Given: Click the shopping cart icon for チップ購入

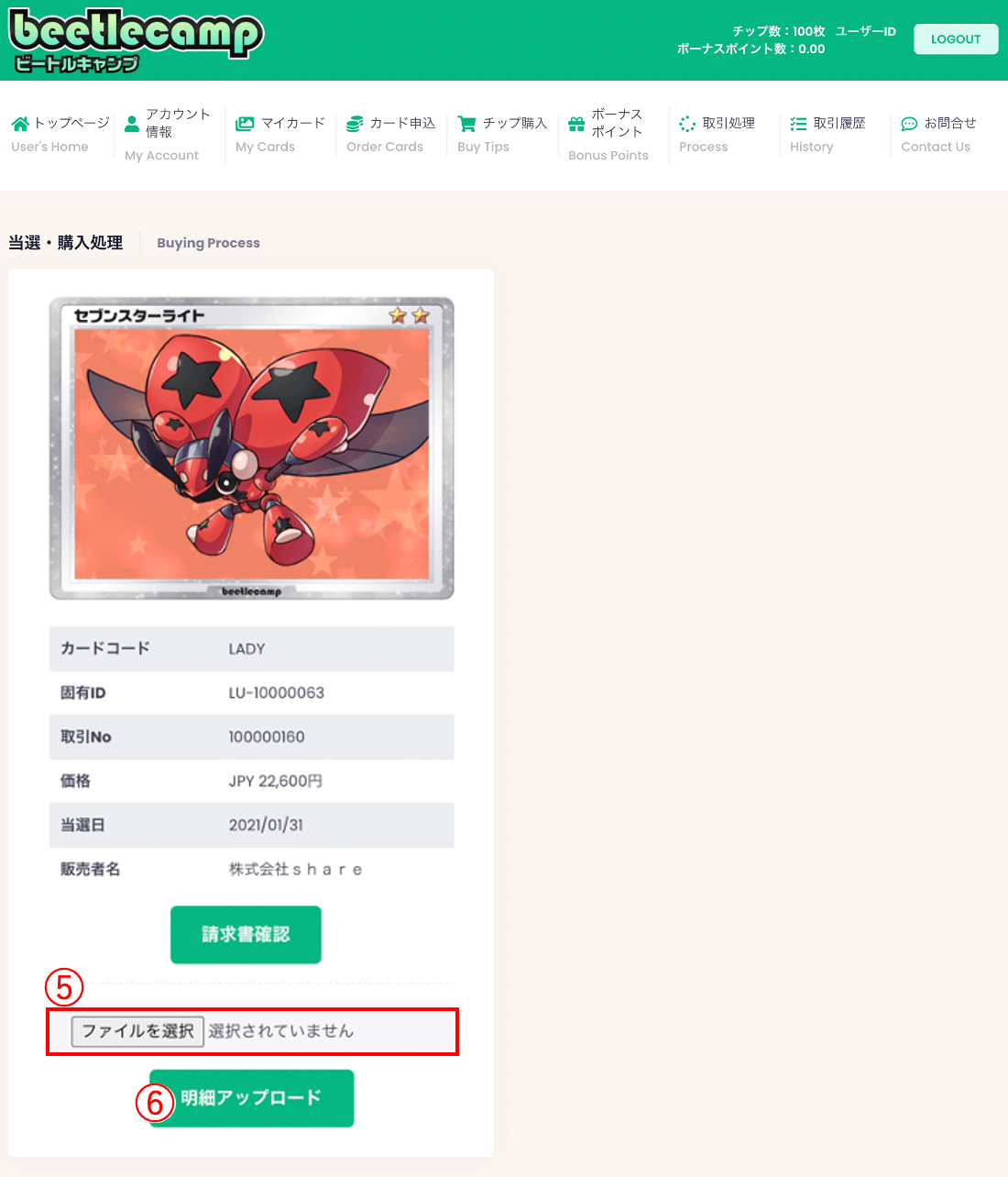Looking at the screenshot, I should pos(466,124).
